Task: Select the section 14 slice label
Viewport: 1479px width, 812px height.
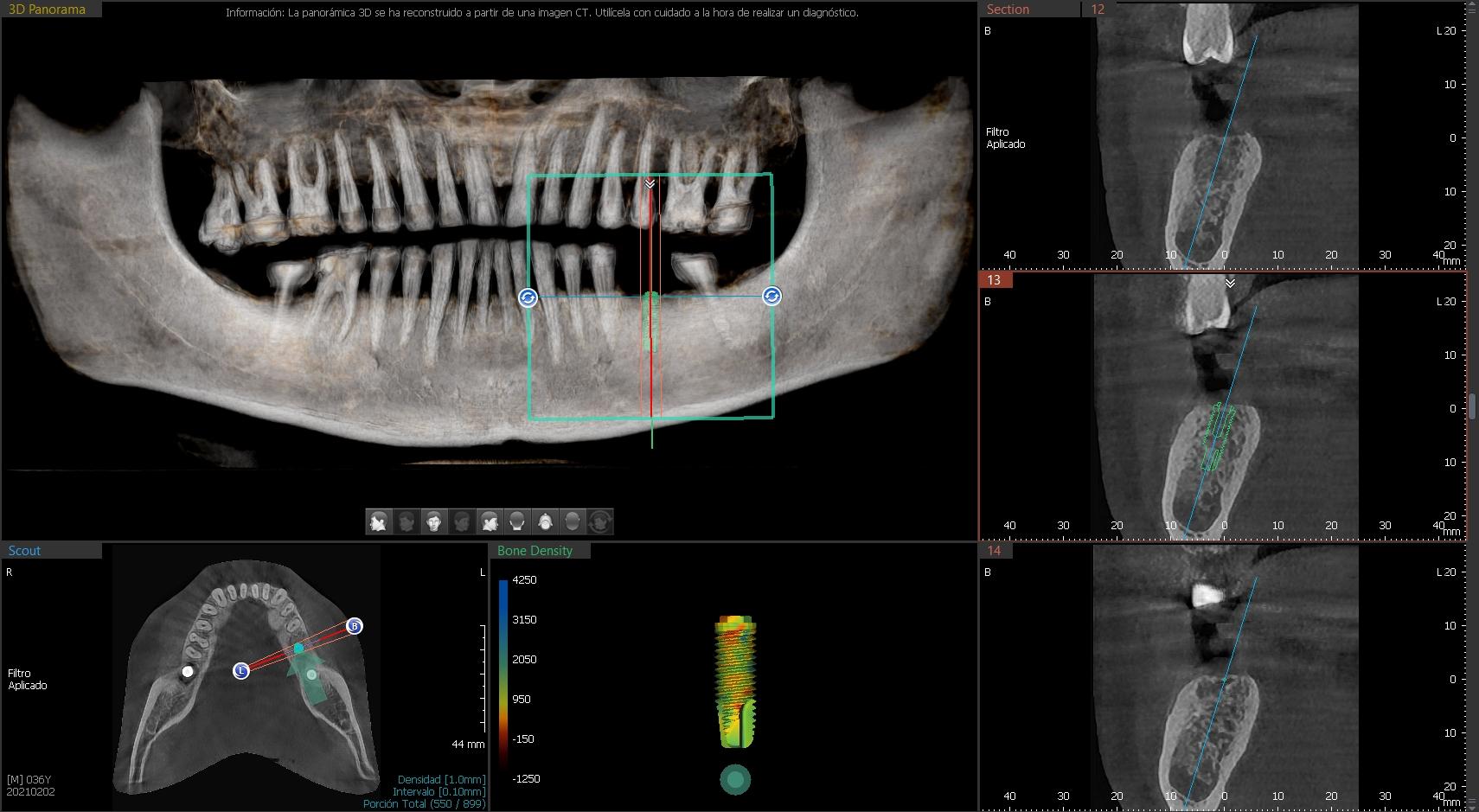Action: point(994,551)
